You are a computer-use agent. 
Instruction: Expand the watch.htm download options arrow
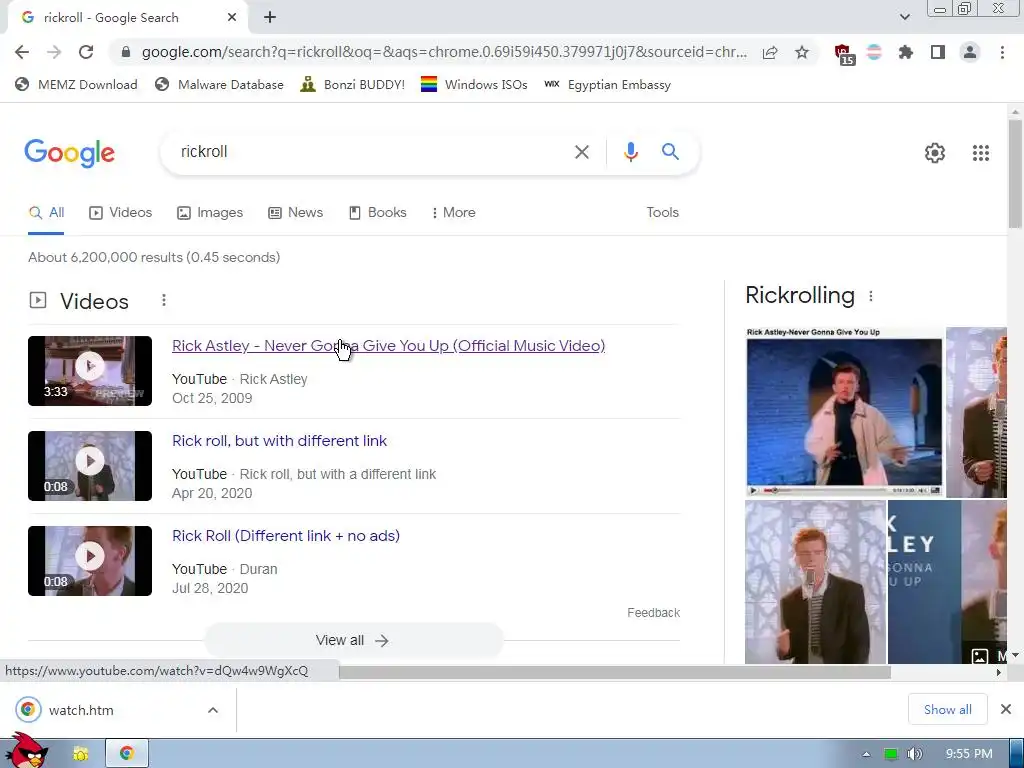click(x=213, y=710)
